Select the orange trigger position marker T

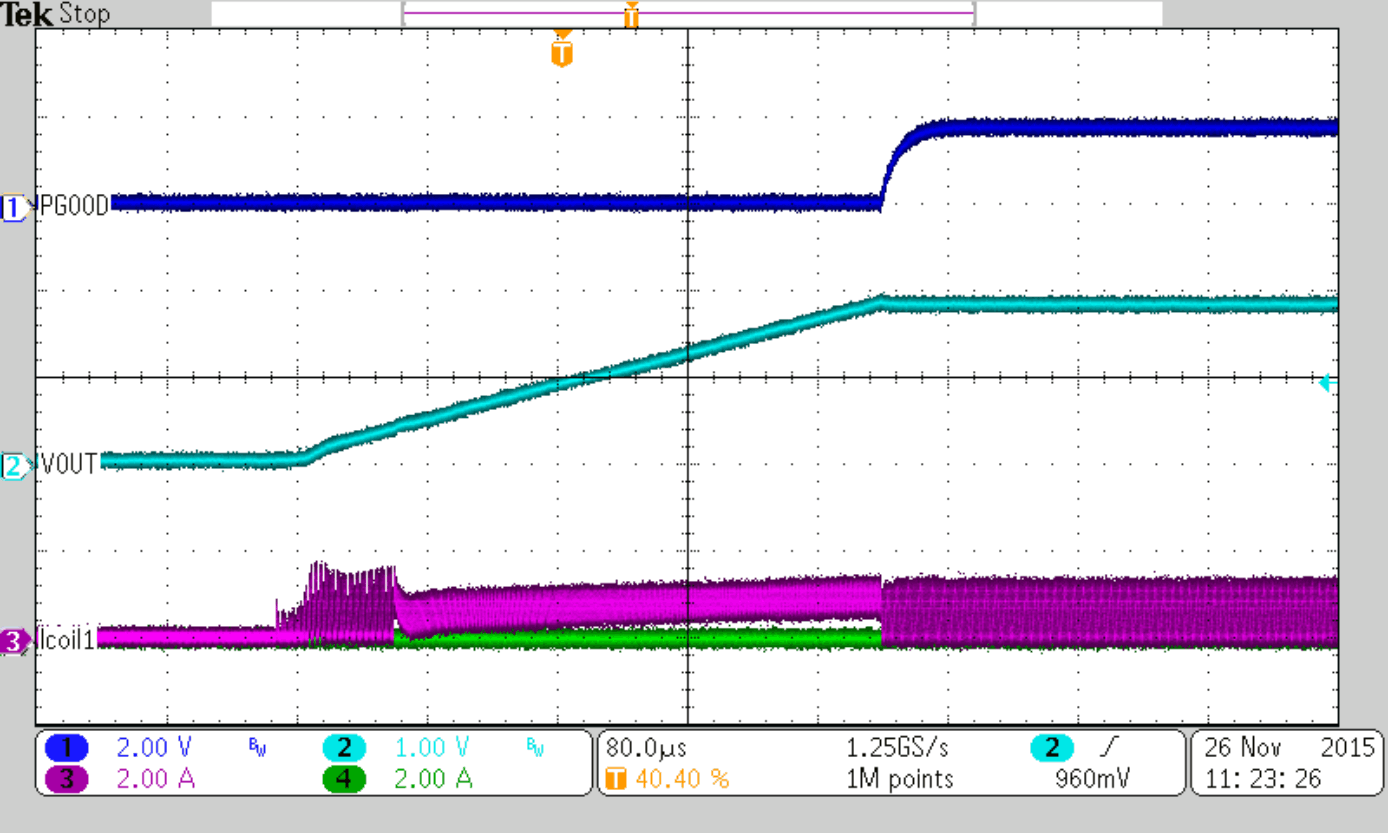coord(563,51)
